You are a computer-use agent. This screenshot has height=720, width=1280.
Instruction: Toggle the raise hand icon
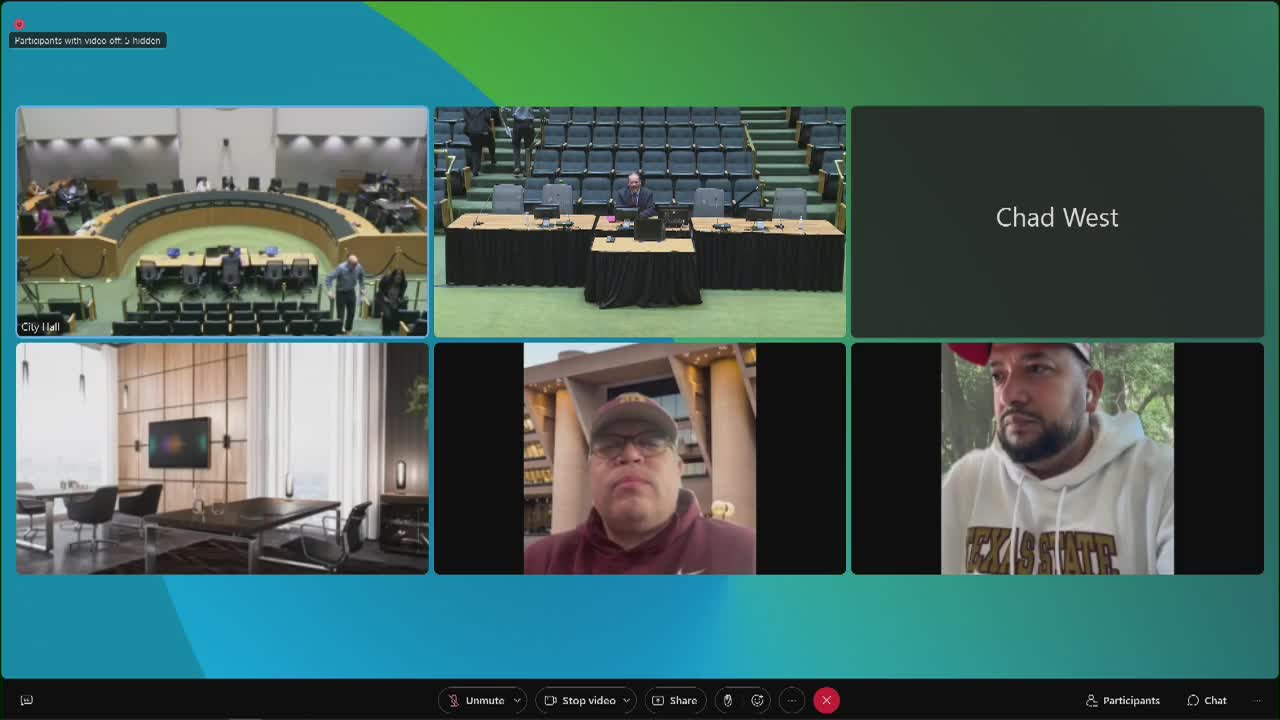728,700
